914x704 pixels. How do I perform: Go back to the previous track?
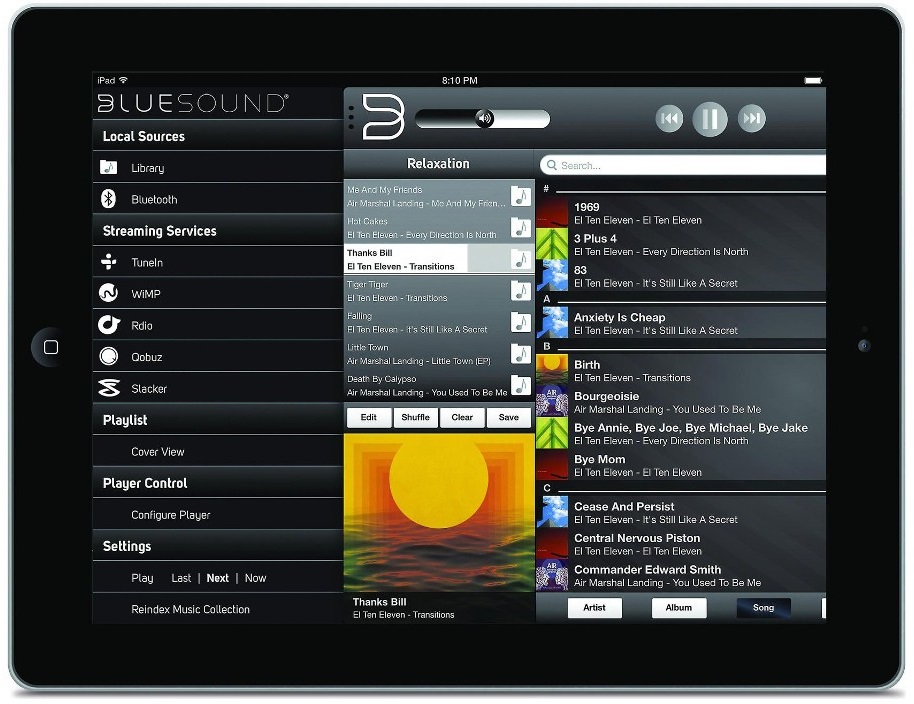click(x=669, y=119)
